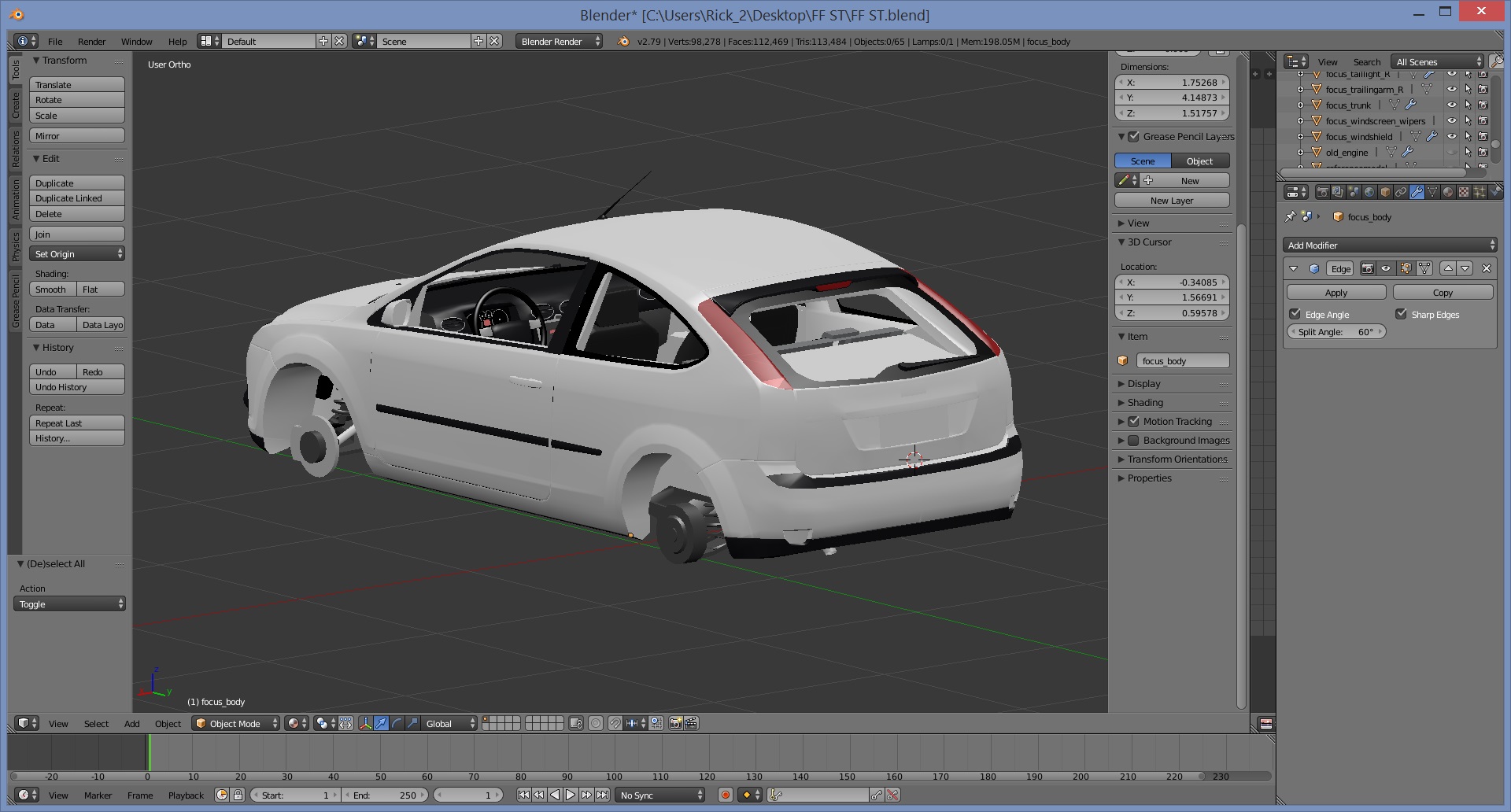Toggle Edge Split modifier edit mode display

pos(1406,268)
